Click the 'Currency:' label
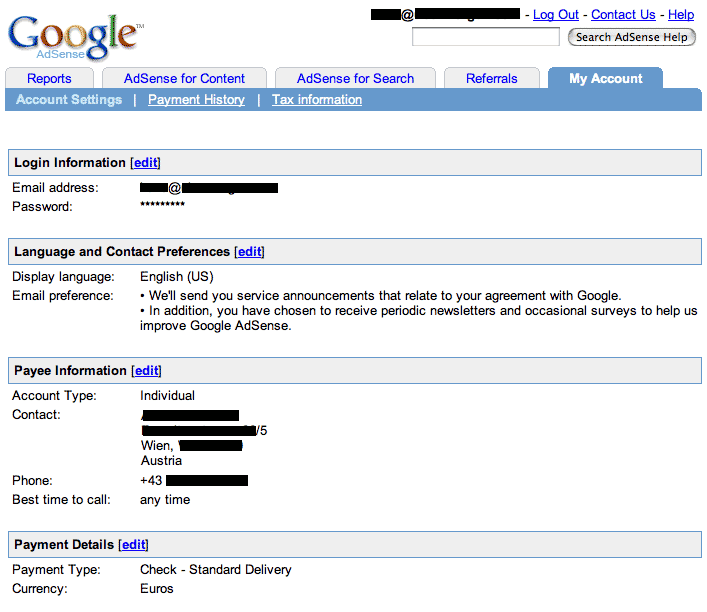Screen dimensions: 707x612 point(40,589)
